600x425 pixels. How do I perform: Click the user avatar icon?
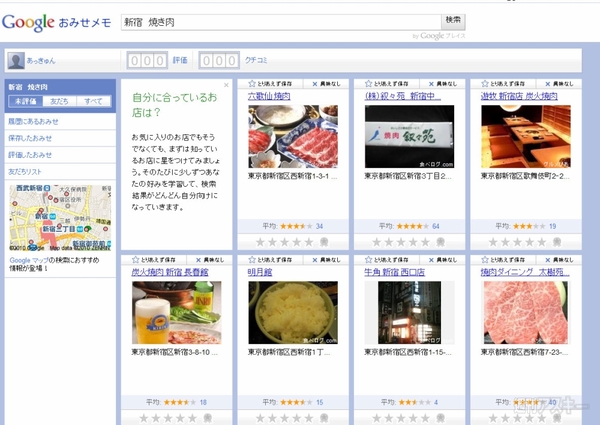click(16, 60)
